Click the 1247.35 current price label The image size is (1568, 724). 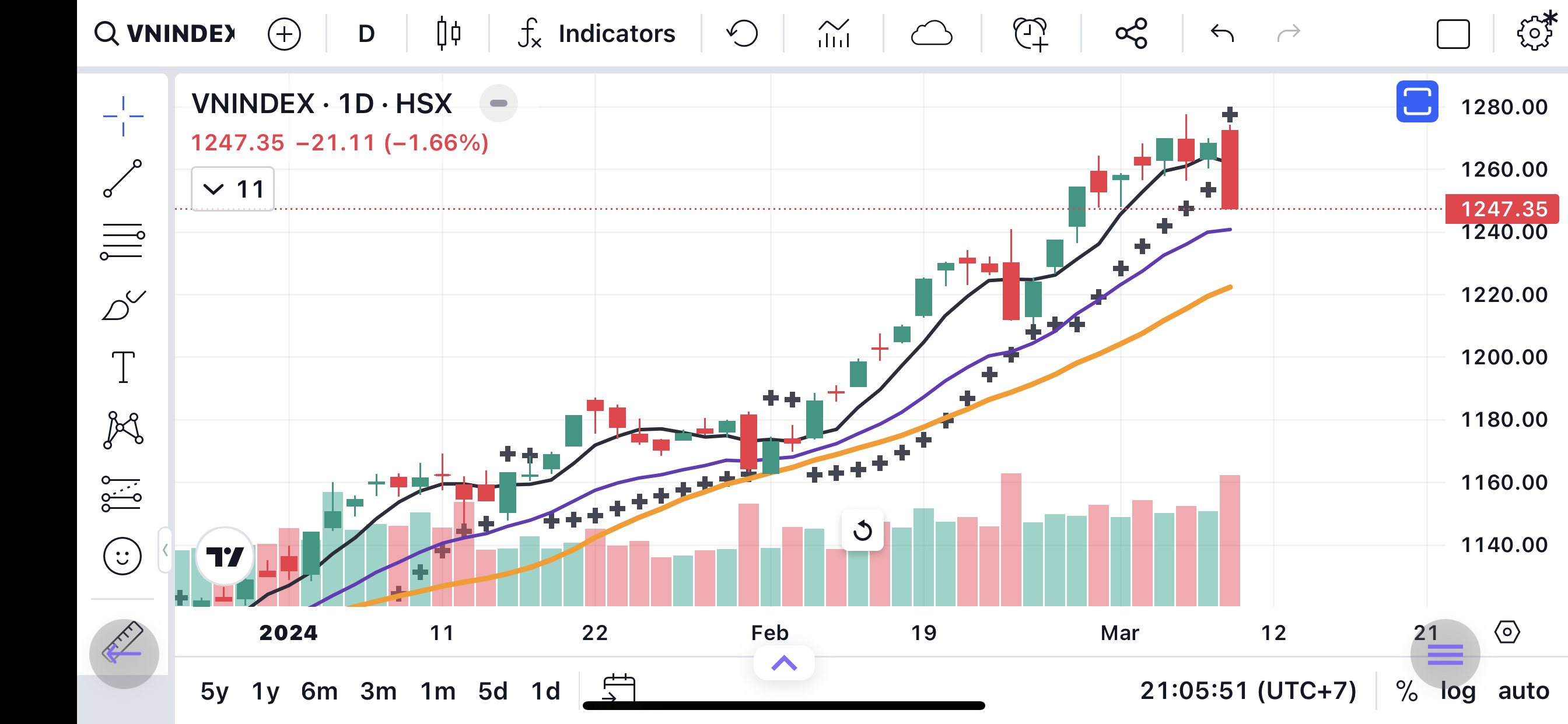point(1501,209)
